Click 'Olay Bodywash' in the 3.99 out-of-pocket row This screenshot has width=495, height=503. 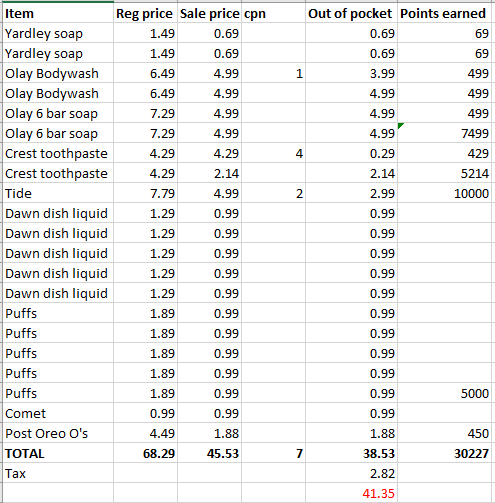click(x=58, y=73)
